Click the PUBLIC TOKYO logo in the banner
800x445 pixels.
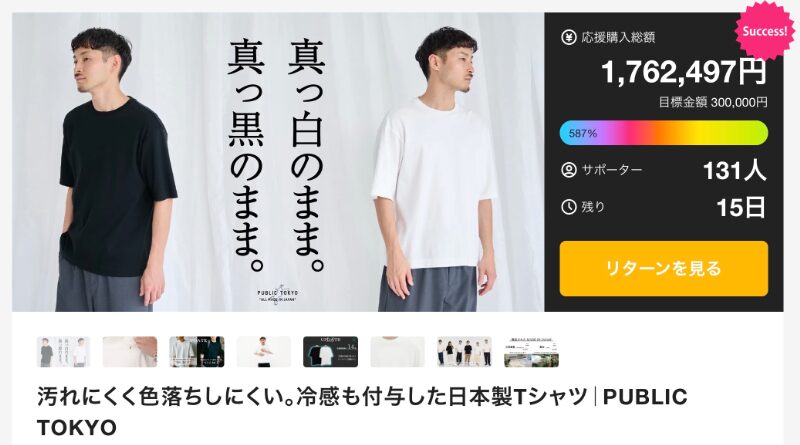[277, 295]
